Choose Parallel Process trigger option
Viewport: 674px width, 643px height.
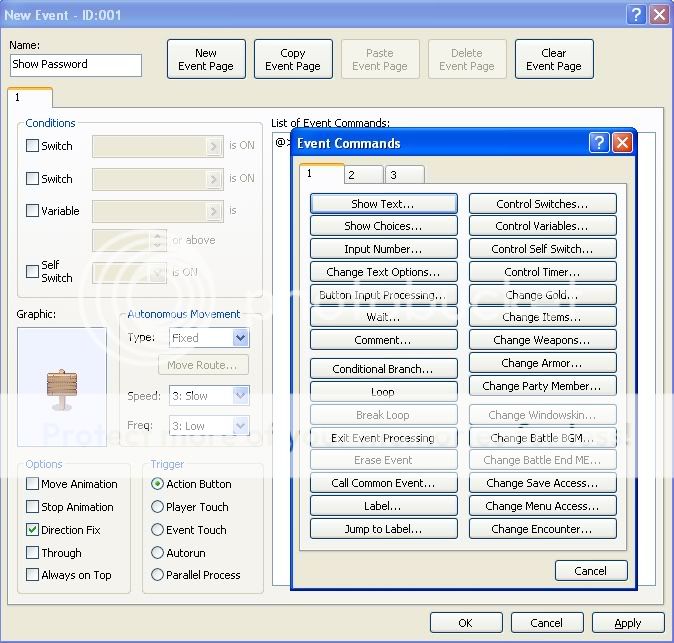coord(157,575)
